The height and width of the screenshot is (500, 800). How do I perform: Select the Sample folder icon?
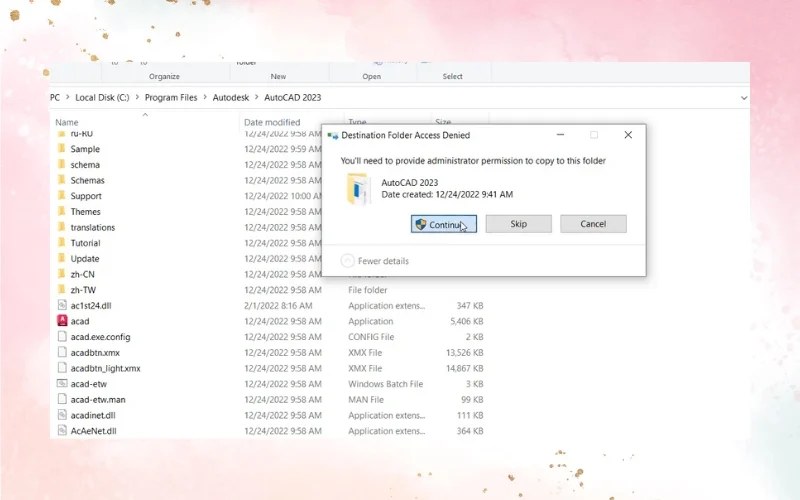pyautogui.click(x=62, y=149)
